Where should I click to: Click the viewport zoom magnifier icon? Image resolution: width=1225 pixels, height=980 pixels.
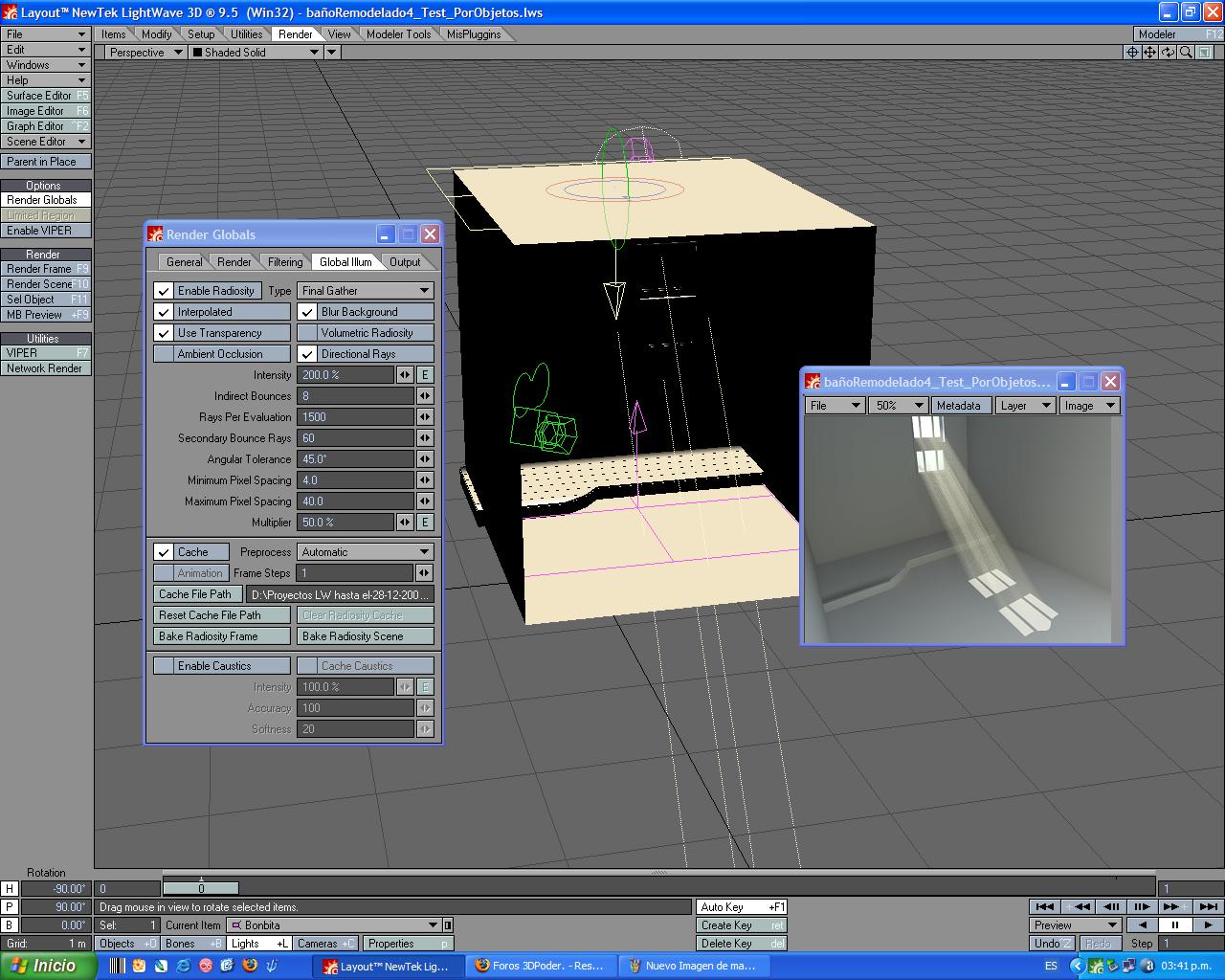[x=1187, y=53]
